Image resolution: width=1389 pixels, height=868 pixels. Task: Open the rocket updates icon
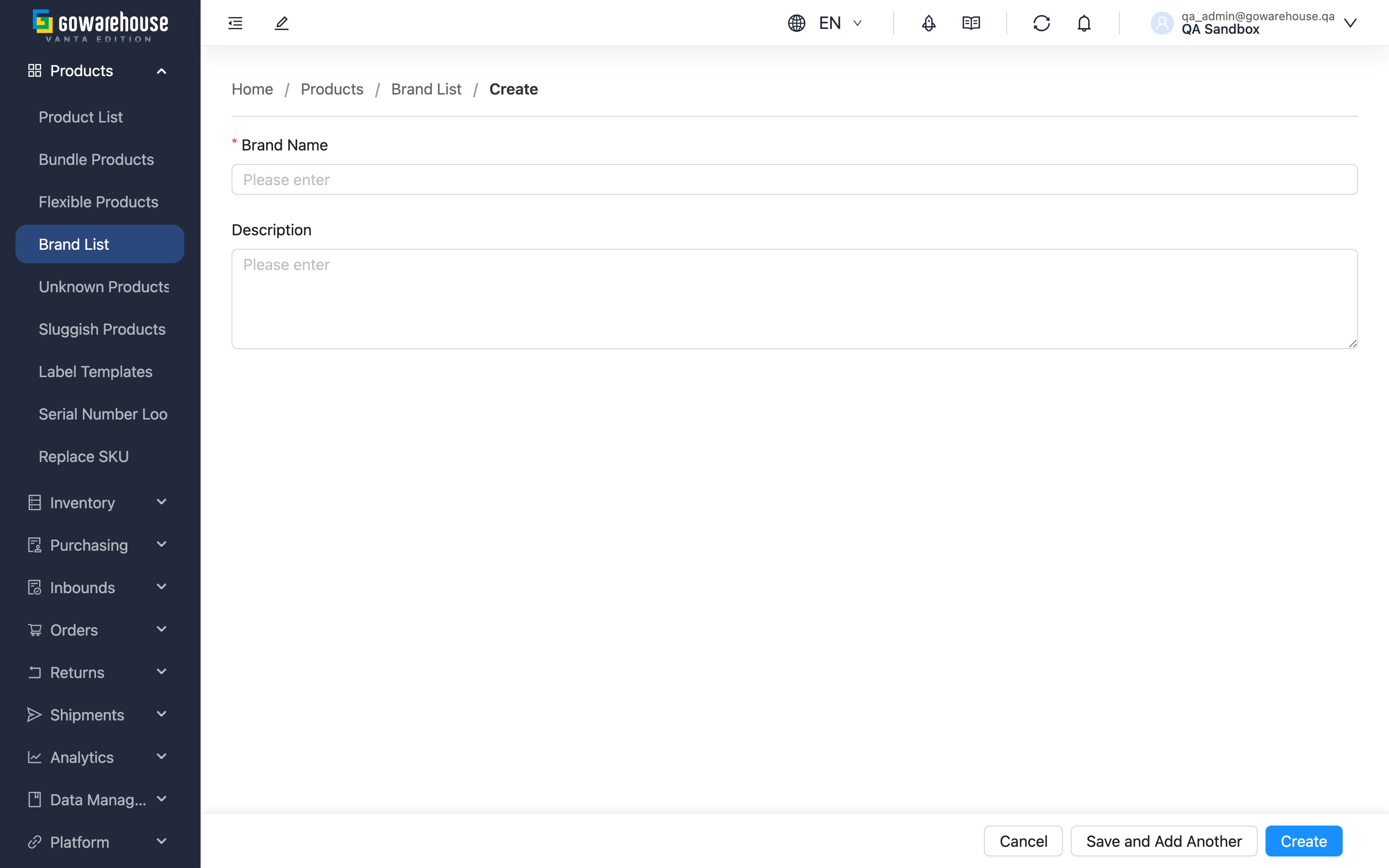point(929,23)
